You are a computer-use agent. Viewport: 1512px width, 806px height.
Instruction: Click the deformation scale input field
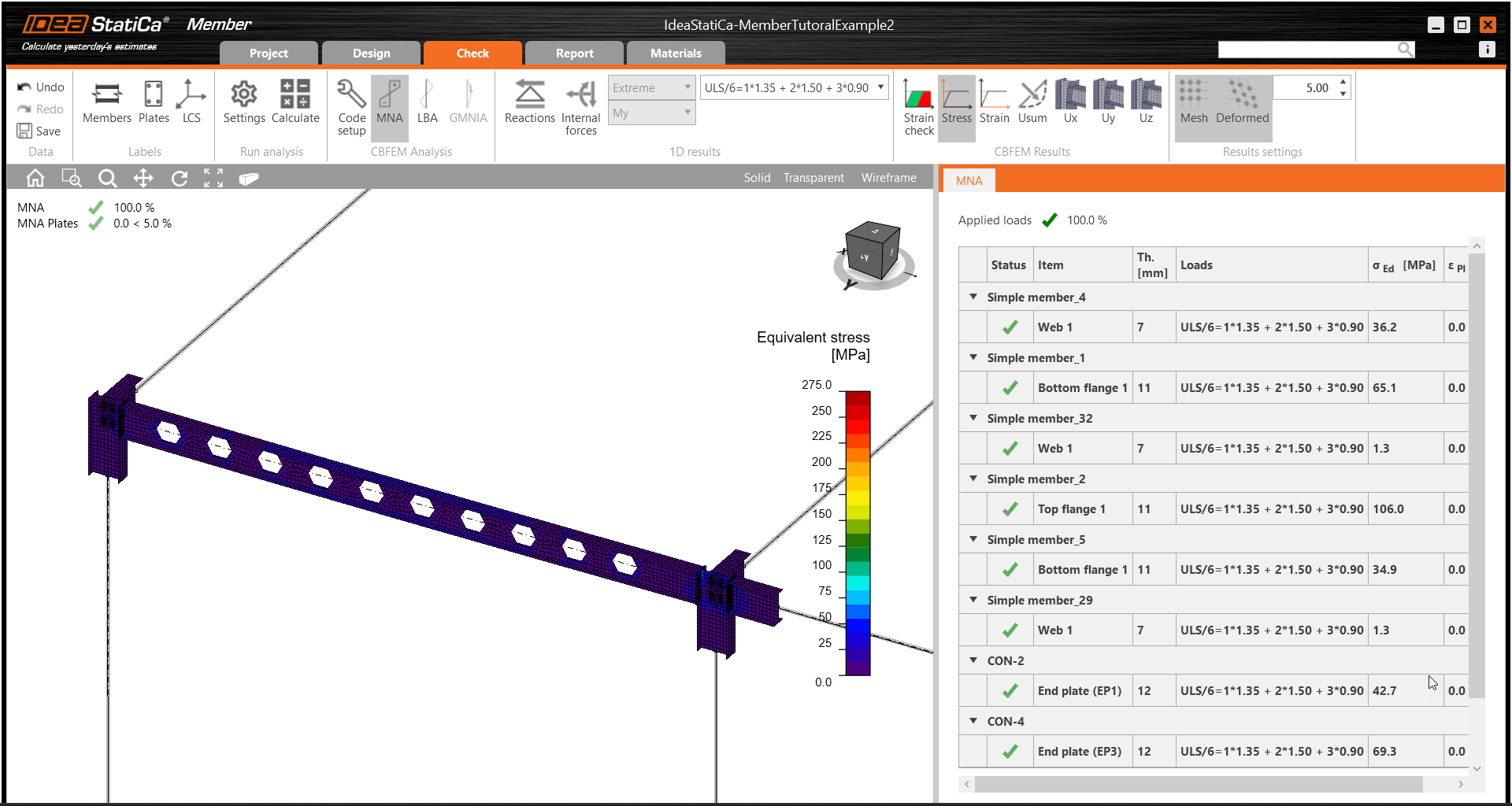pos(1304,88)
